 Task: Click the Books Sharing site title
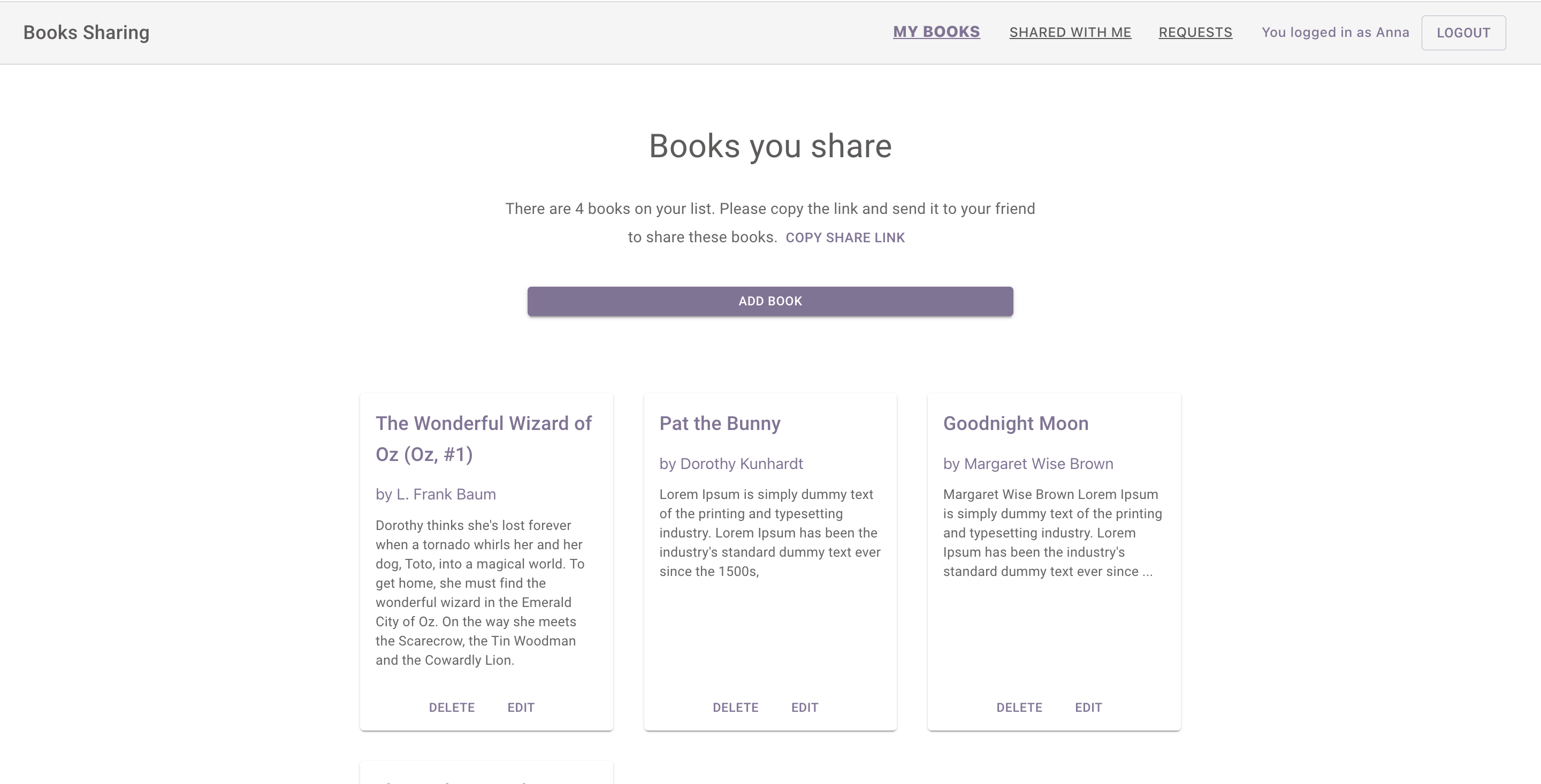pyautogui.click(x=86, y=33)
